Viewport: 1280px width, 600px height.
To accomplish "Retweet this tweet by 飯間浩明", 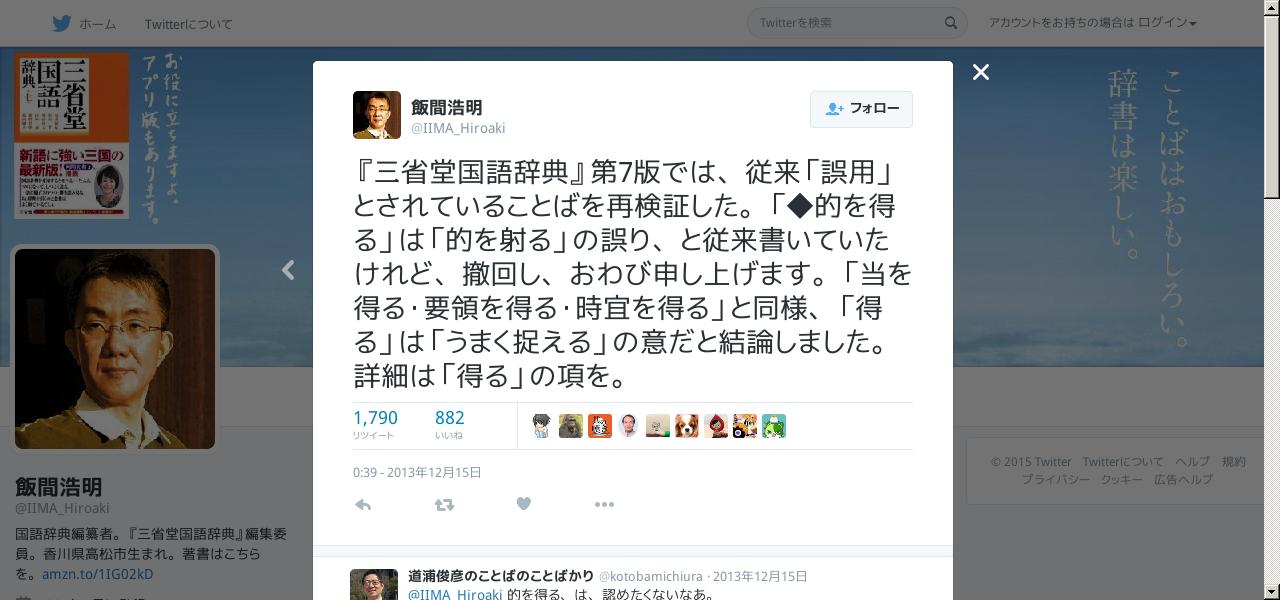I will pyautogui.click(x=444, y=505).
